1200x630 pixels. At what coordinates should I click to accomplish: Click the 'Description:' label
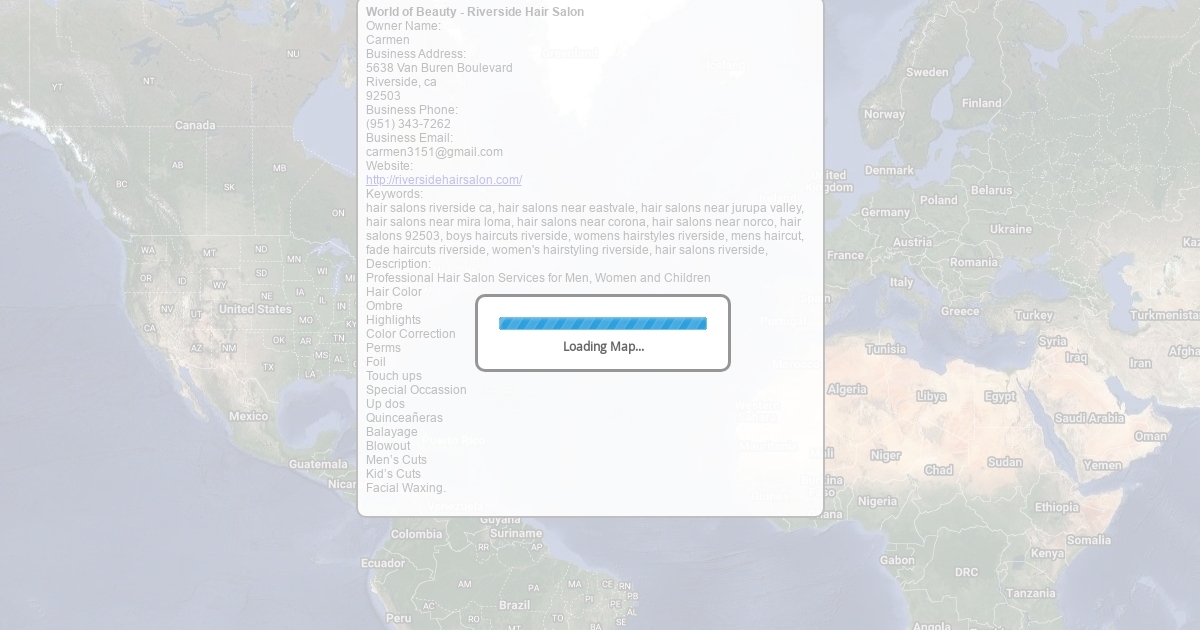pyautogui.click(x=398, y=264)
